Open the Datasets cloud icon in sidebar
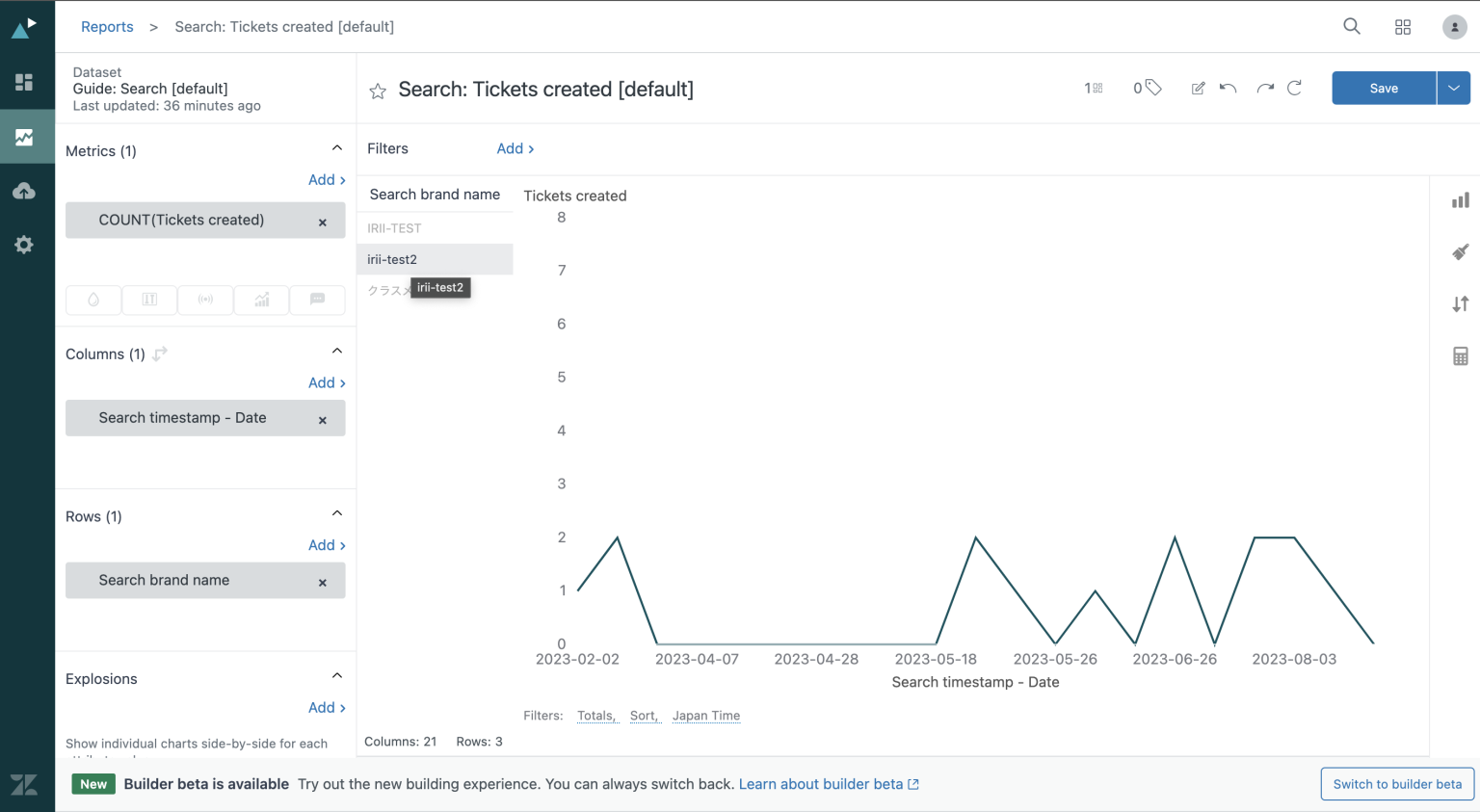 (24, 191)
